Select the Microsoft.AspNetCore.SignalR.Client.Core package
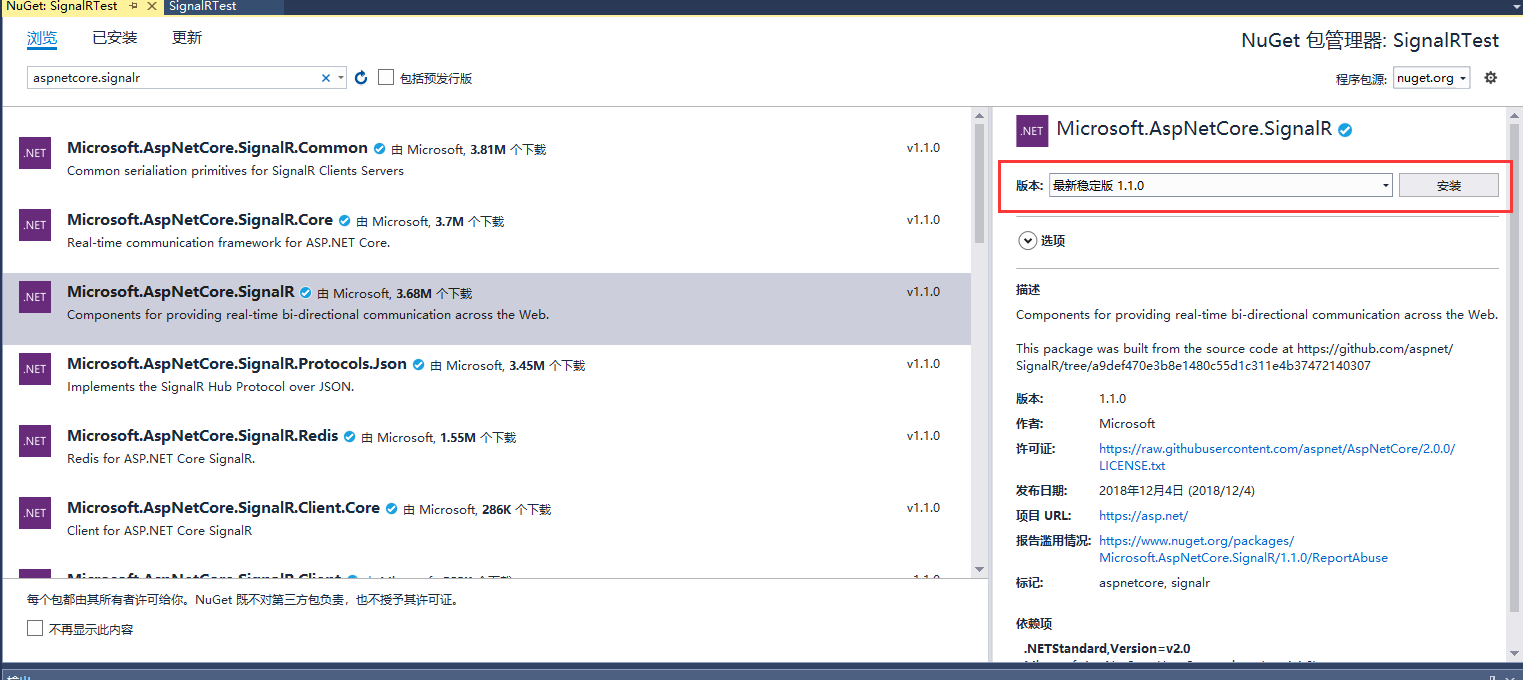 (486, 525)
